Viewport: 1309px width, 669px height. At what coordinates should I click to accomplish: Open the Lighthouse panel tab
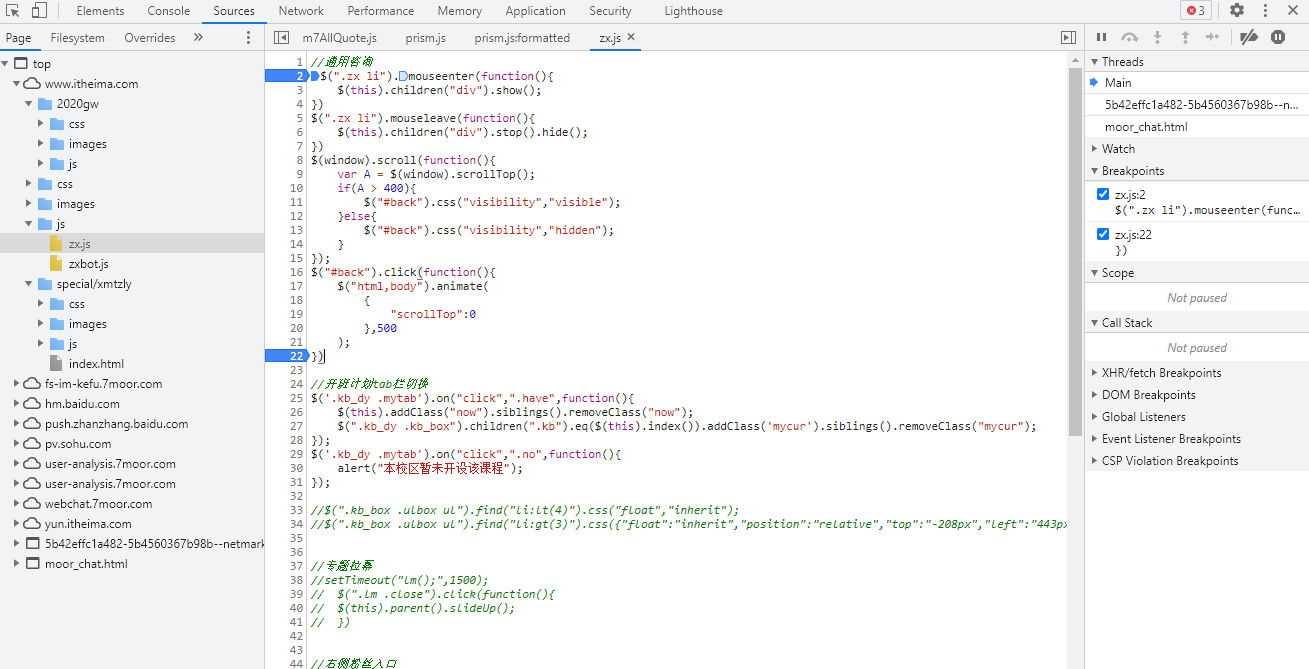693,11
